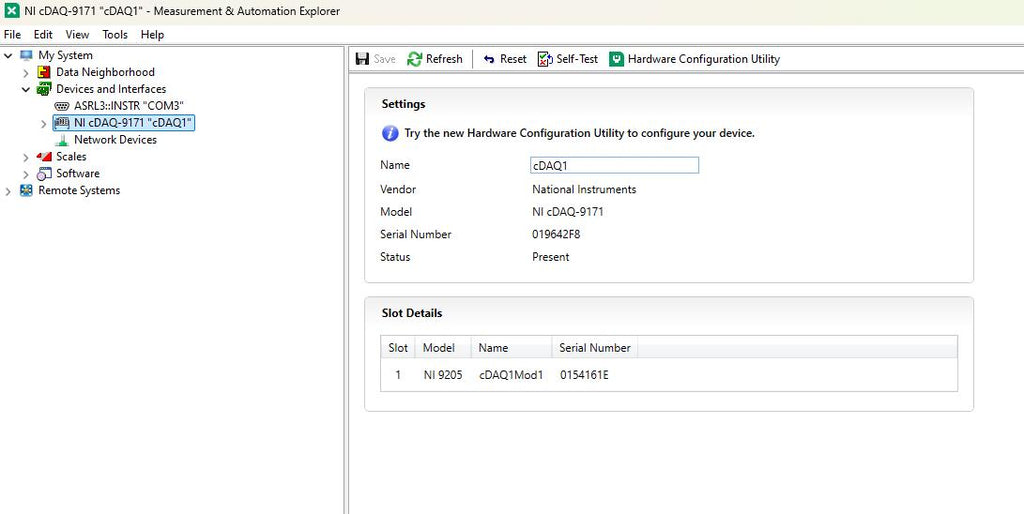Click the Software icon in tree

[44, 174]
